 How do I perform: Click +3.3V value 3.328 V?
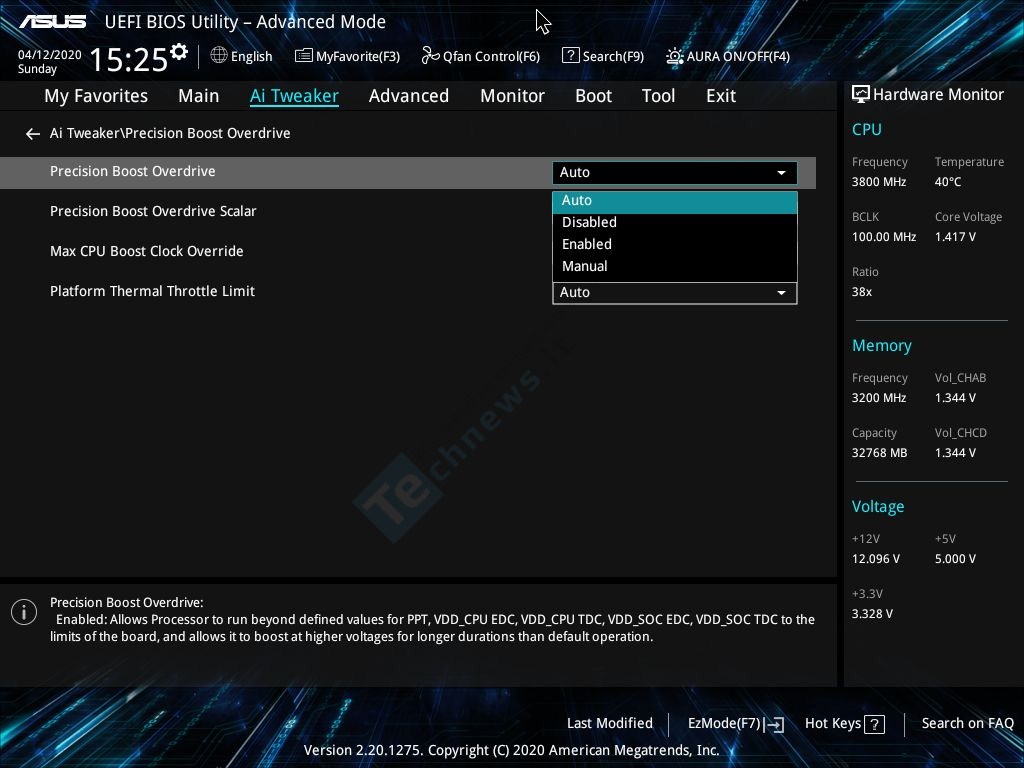pos(872,614)
